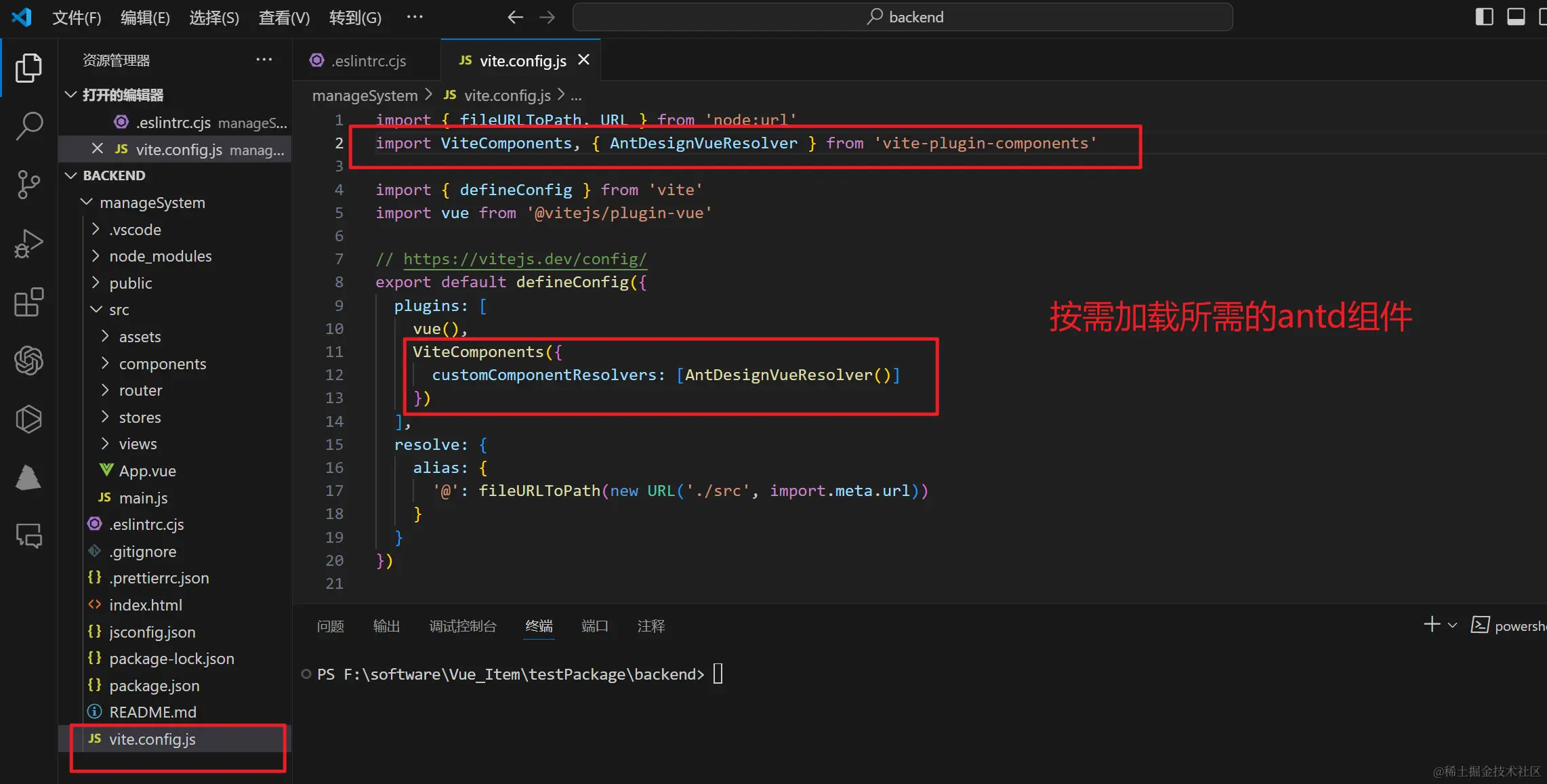Open the 转到(G) menu
The image size is (1547, 784).
point(355,18)
